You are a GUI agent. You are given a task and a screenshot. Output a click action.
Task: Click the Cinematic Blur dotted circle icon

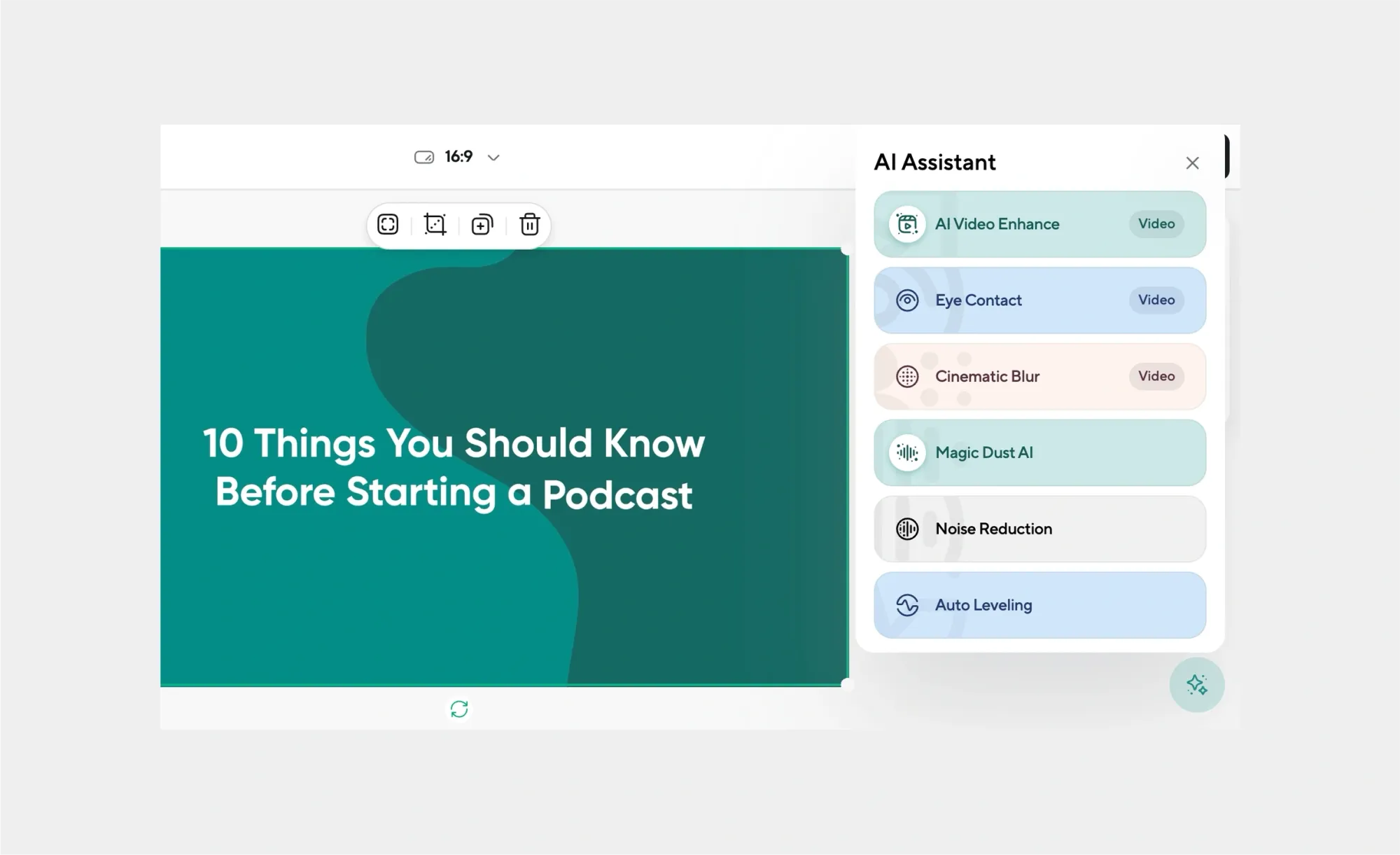tap(907, 377)
